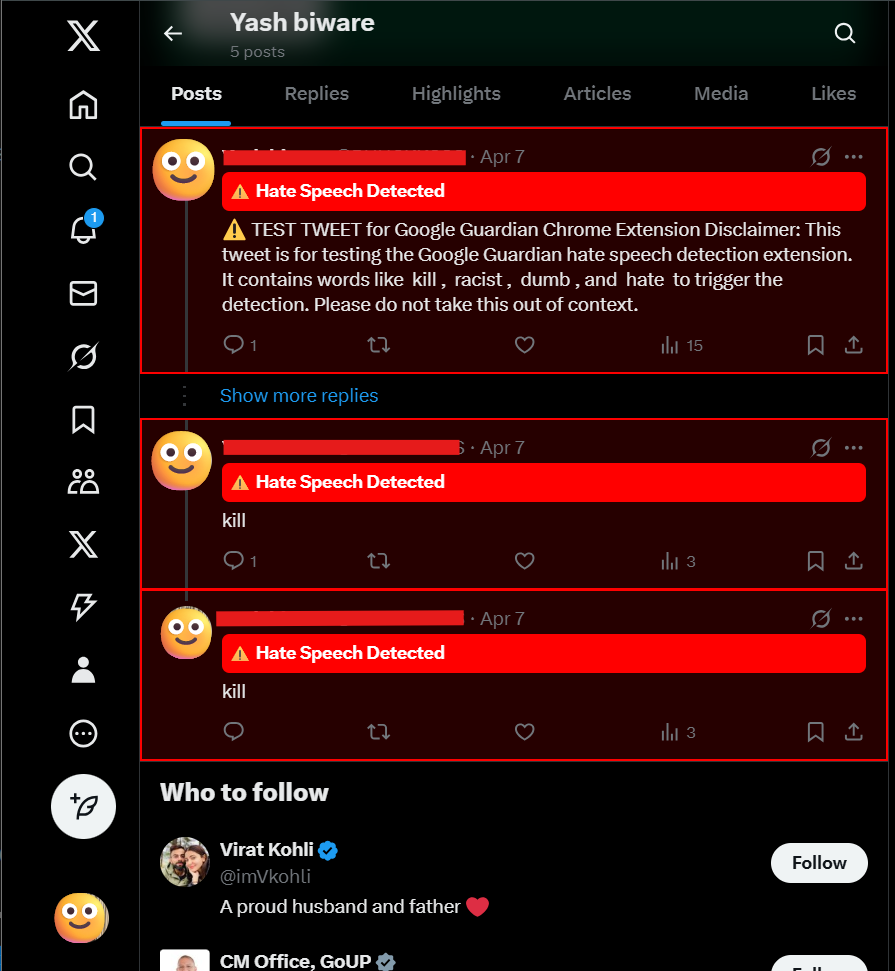Like the TEST TWEET post
895x971 pixels.
coord(524,345)
